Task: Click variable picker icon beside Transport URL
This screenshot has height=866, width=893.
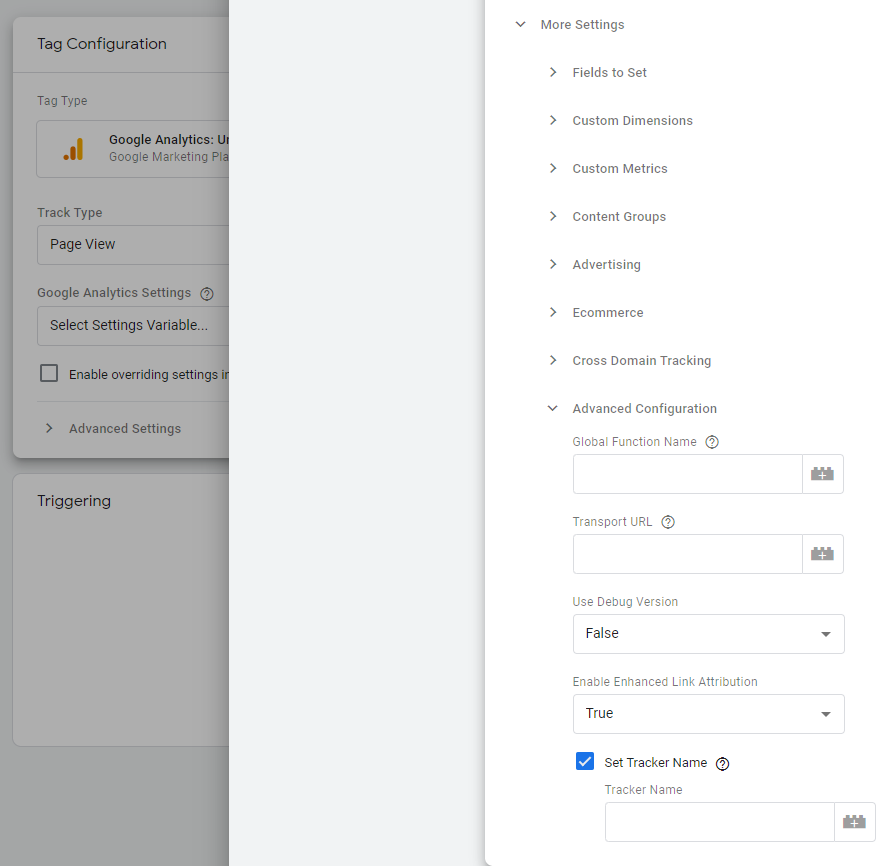Action: point(822,554)
